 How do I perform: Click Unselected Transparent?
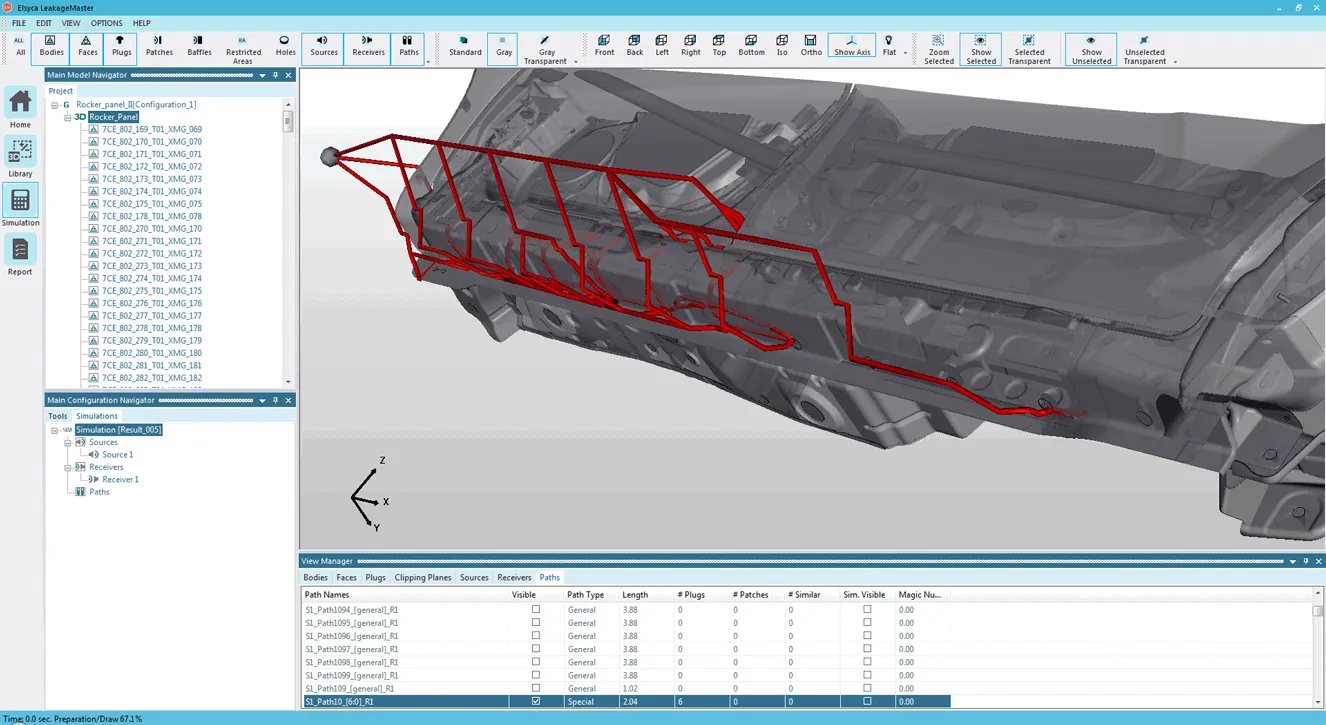pos(1144,50)
